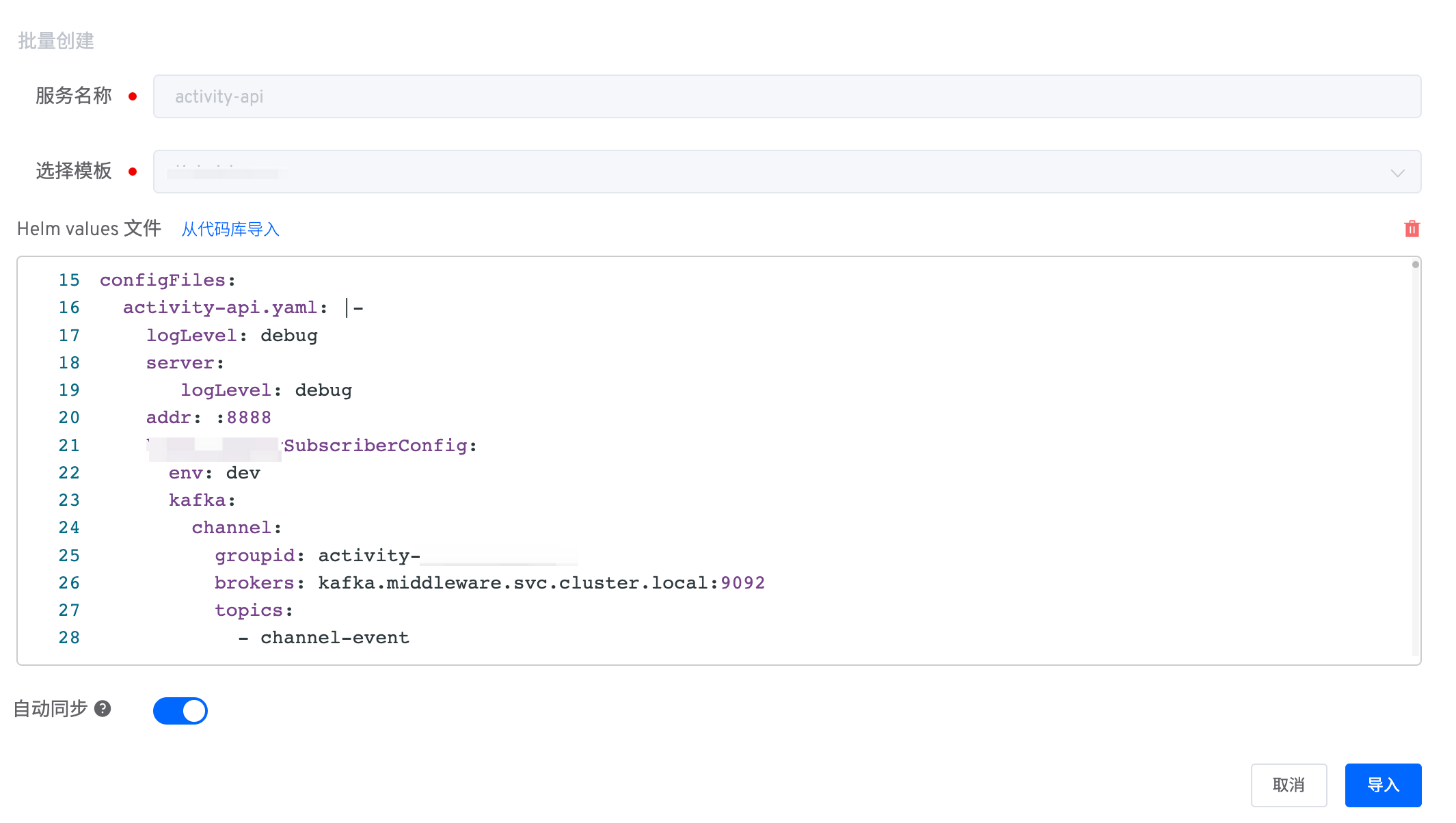This screenshot has width=1456, height=823.
Task: Disable the 自动同步 toggle
Action: coord(180,711)
